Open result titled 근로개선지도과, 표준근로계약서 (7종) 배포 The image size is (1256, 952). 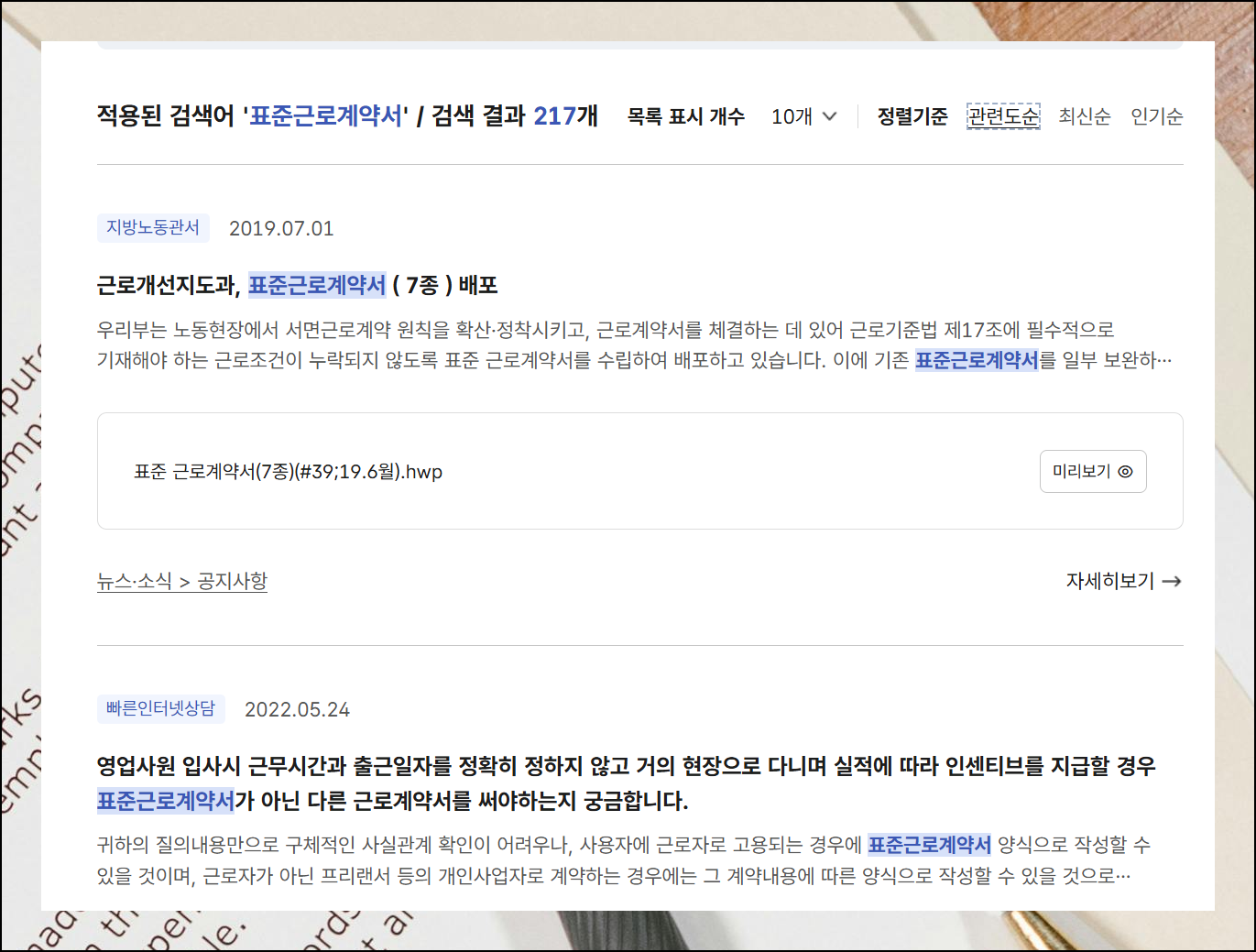(297, 285)
